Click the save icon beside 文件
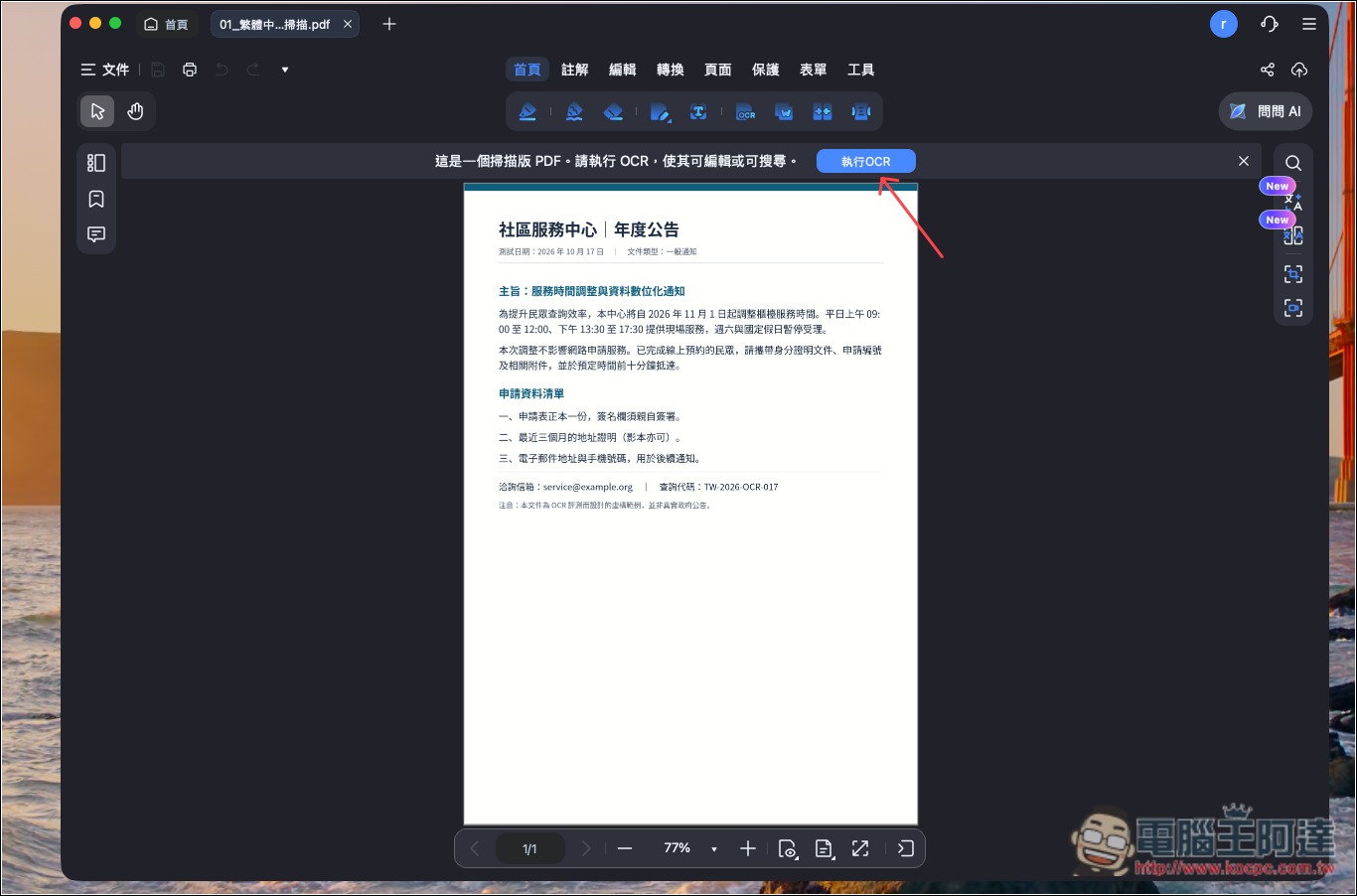This screenshot has width=1357, height=896. [x=158, y=70]
